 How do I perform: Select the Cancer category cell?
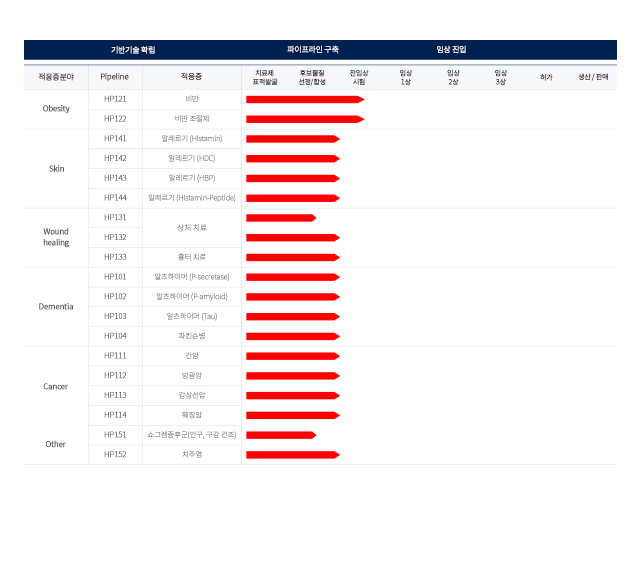pyautogui.click(x=56, y=386)
